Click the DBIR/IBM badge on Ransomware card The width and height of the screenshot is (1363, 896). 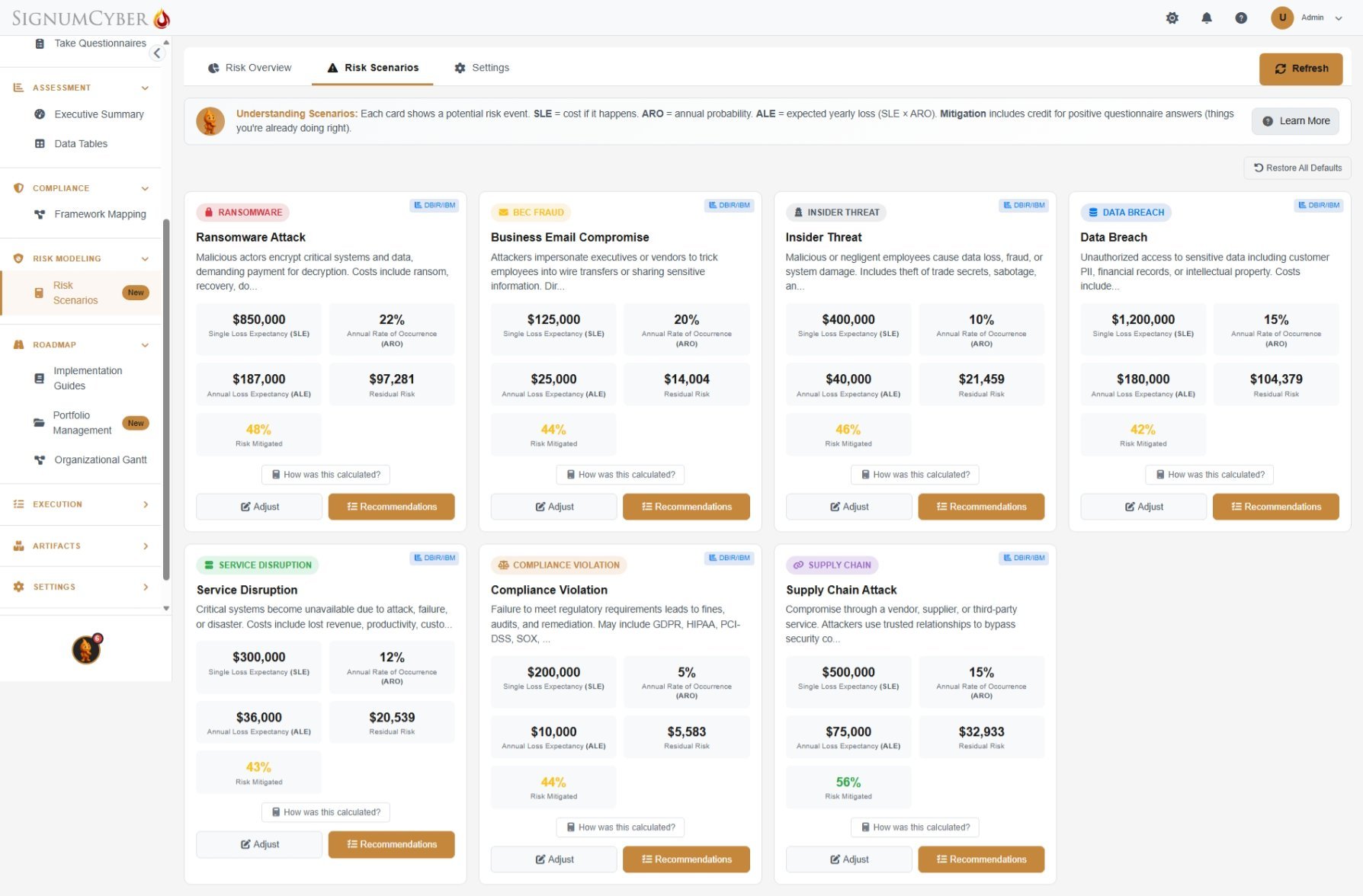click(x=434, y=205)
